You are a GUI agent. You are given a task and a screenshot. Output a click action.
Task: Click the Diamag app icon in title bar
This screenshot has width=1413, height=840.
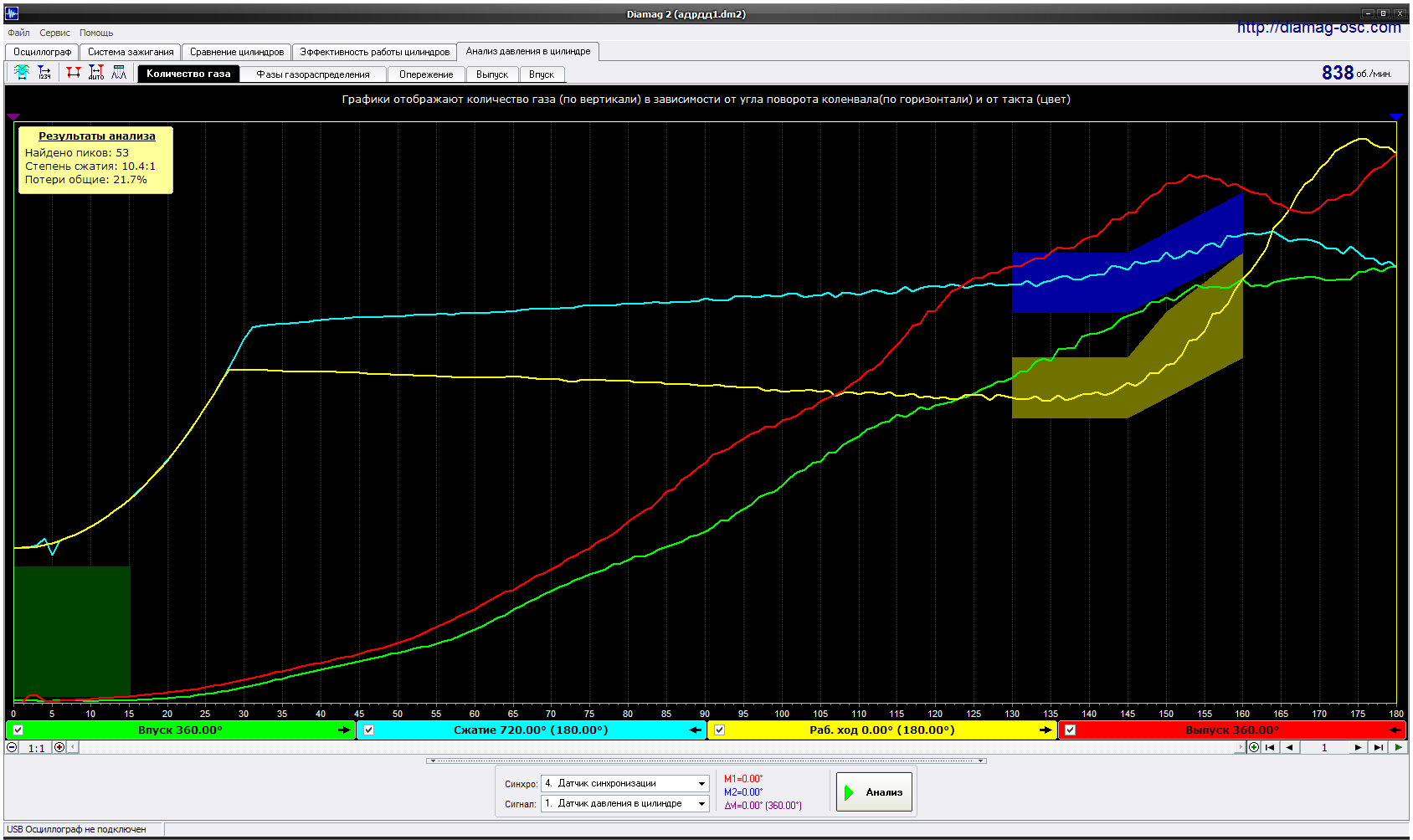(x=12, y=13)
